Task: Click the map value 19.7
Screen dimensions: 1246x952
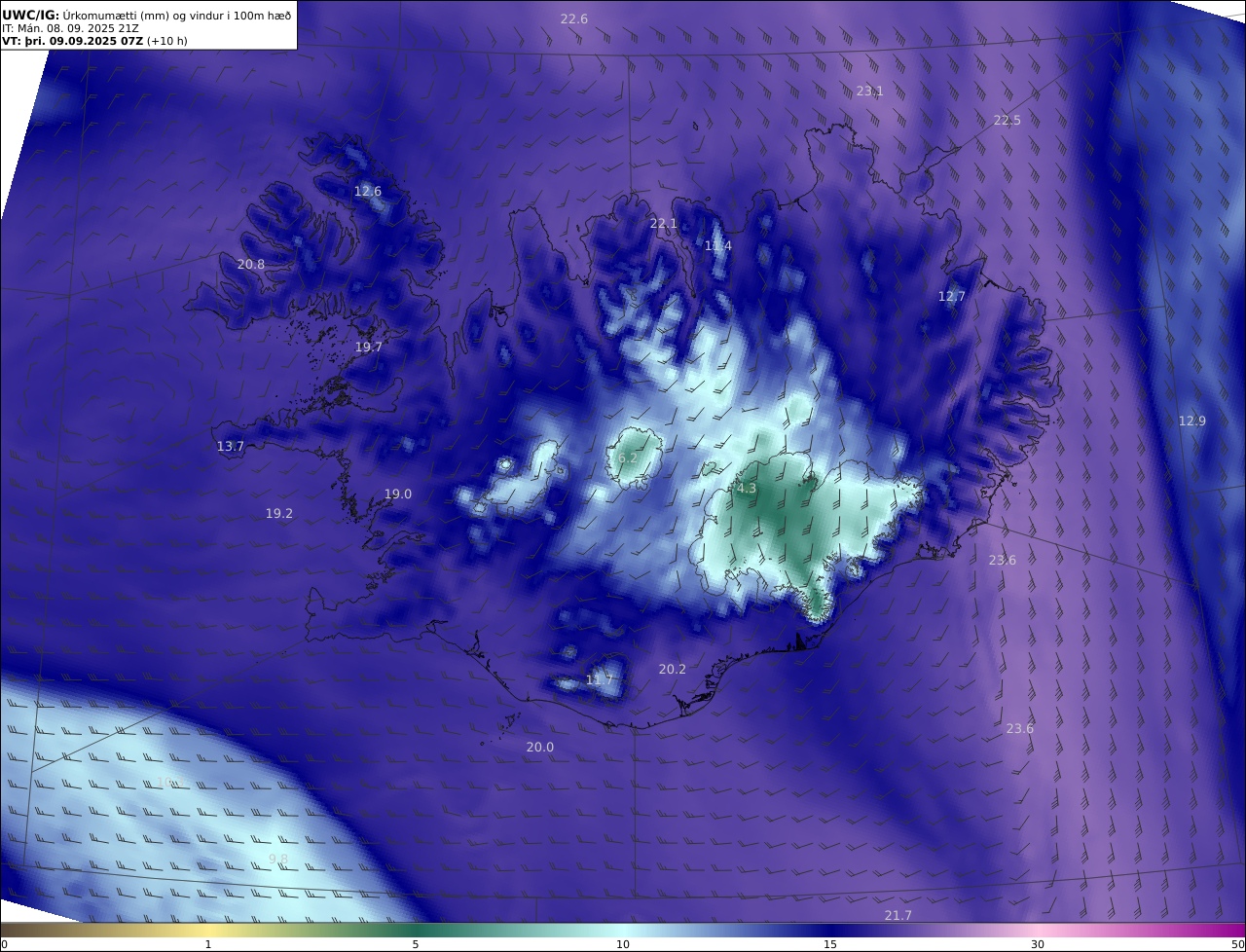Action: pos(369,348)
